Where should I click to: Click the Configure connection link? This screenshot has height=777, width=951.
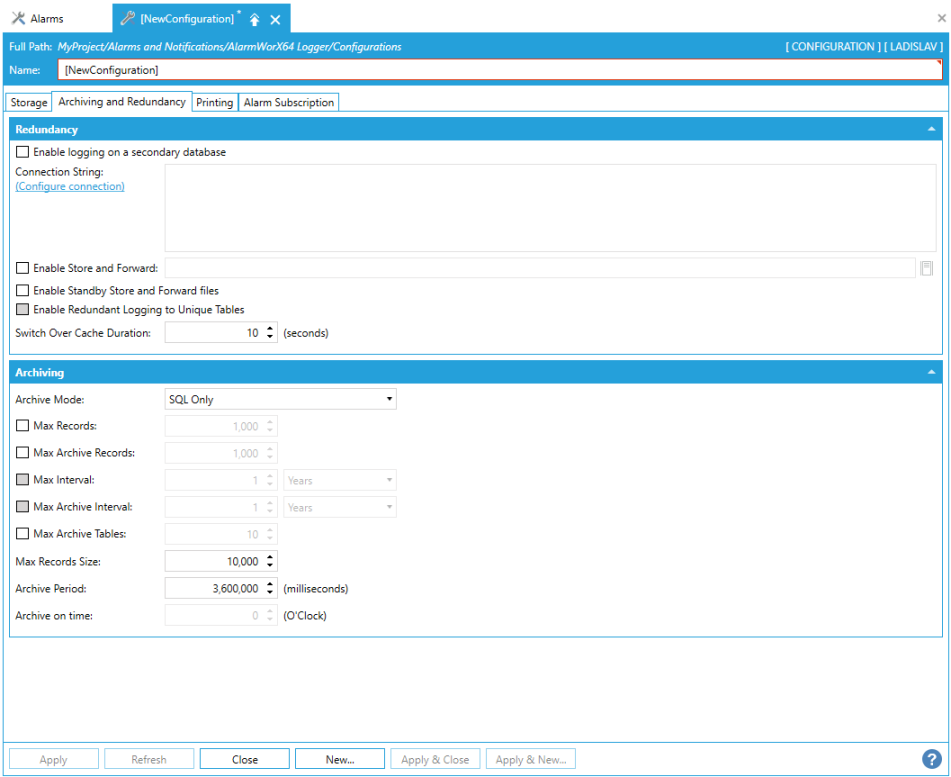tap(70, 186)
